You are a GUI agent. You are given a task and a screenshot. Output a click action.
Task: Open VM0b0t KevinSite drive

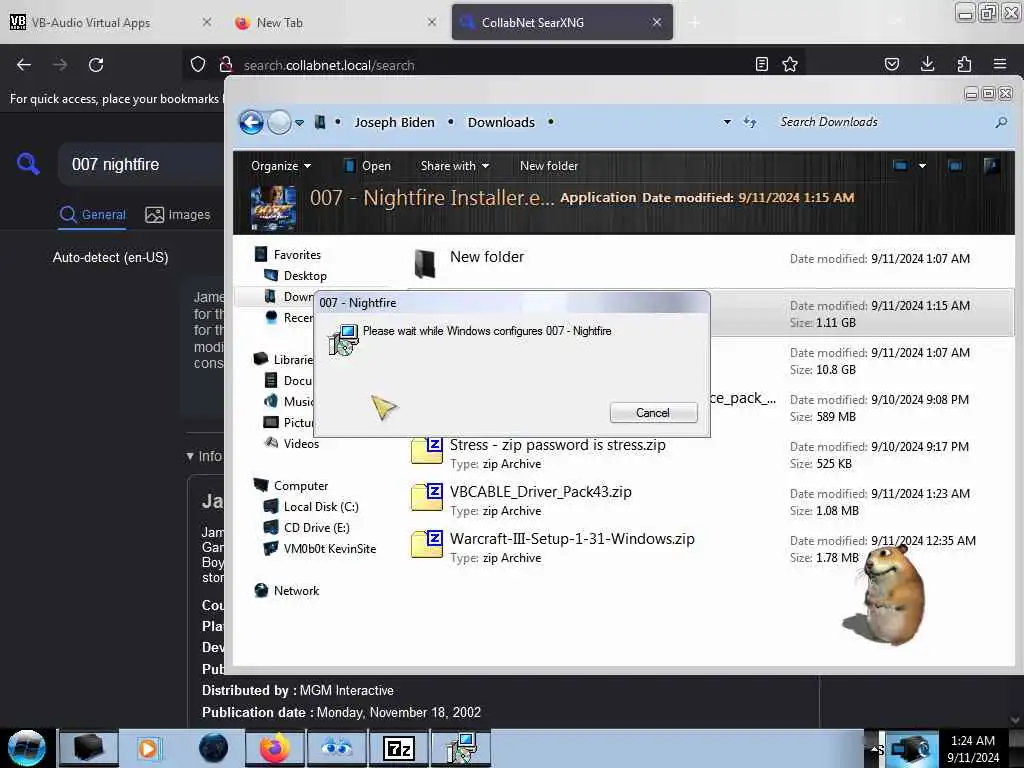(x=329, y=548)
